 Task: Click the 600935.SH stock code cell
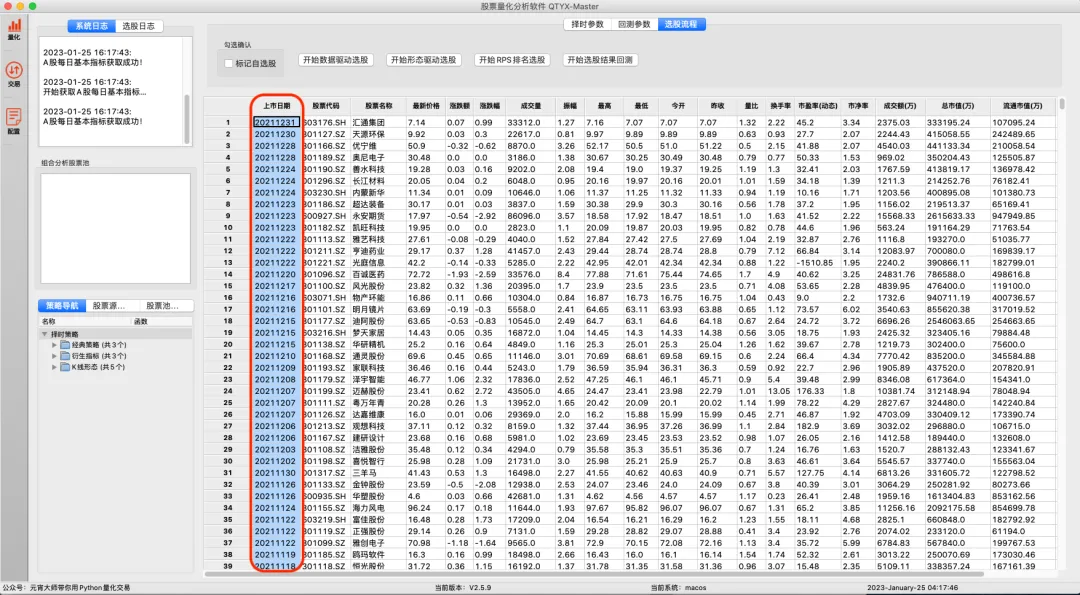tap(326, 496)
